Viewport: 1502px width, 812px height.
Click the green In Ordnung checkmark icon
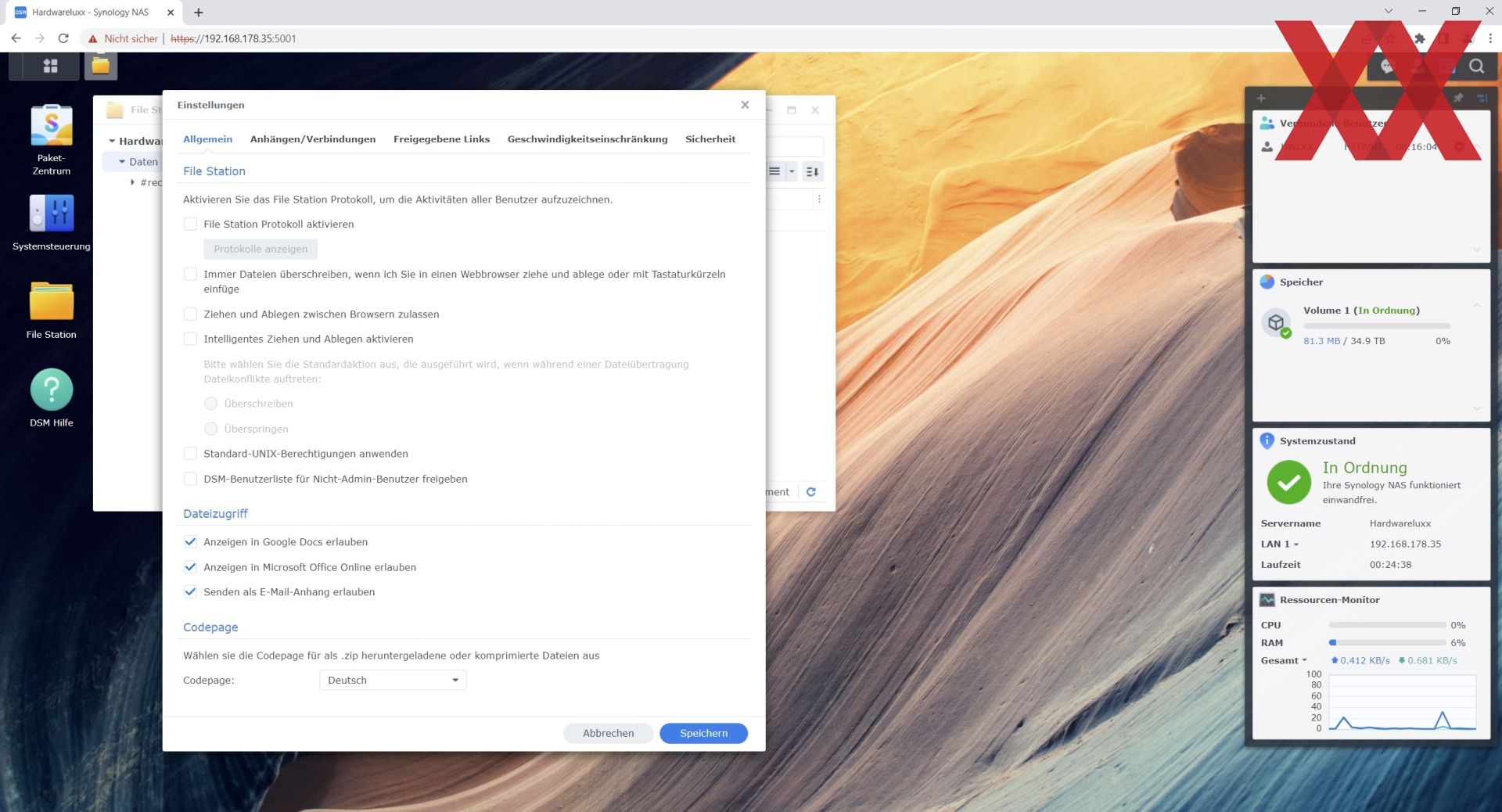click(x=1288, y=482)
